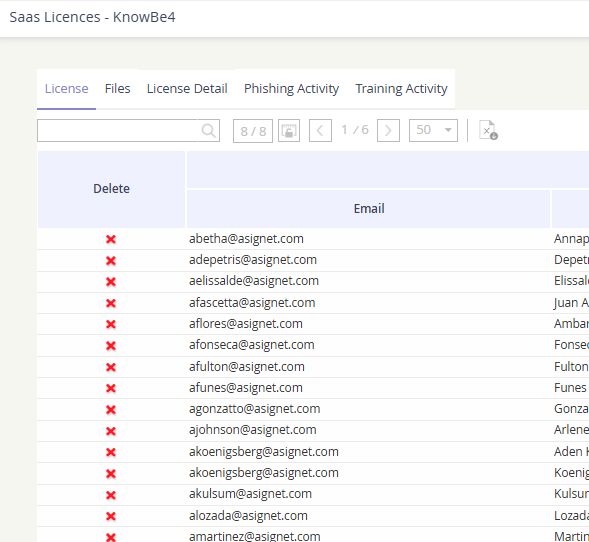The width and height of the screenshot is (589, 542).
Task: Click the search magnifier icon
Action: [208, 131]
